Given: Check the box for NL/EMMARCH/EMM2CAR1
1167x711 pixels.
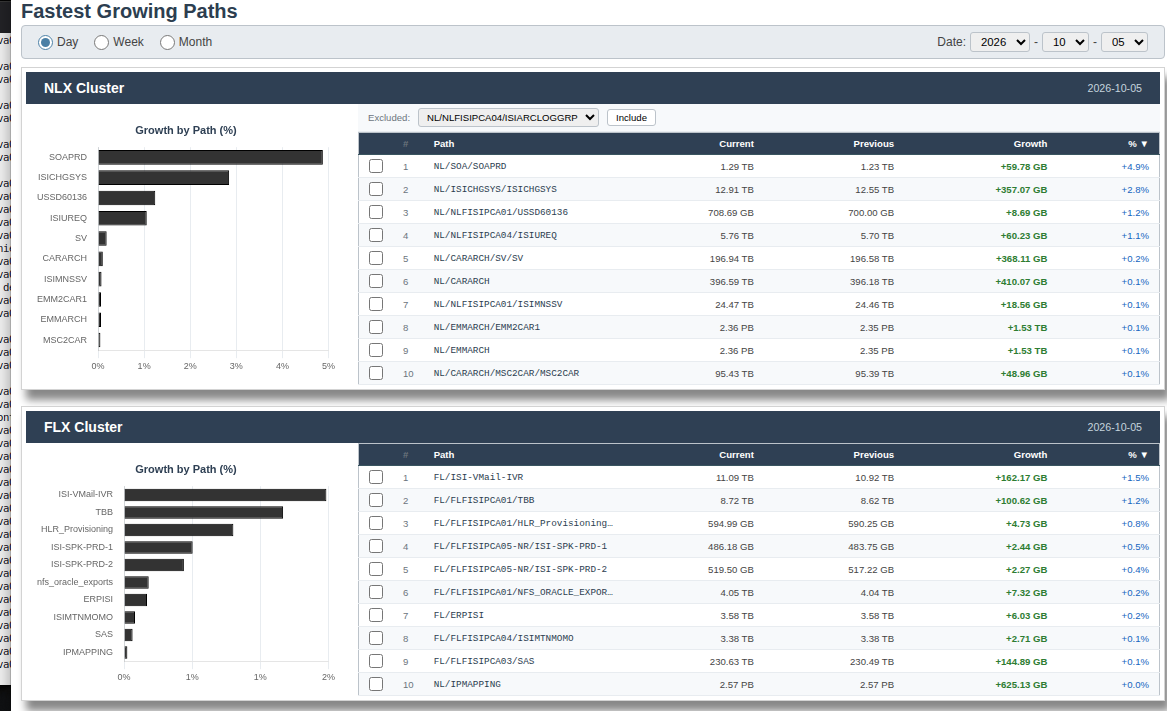Looking at the screenshot, I should [x=376, y=328].
